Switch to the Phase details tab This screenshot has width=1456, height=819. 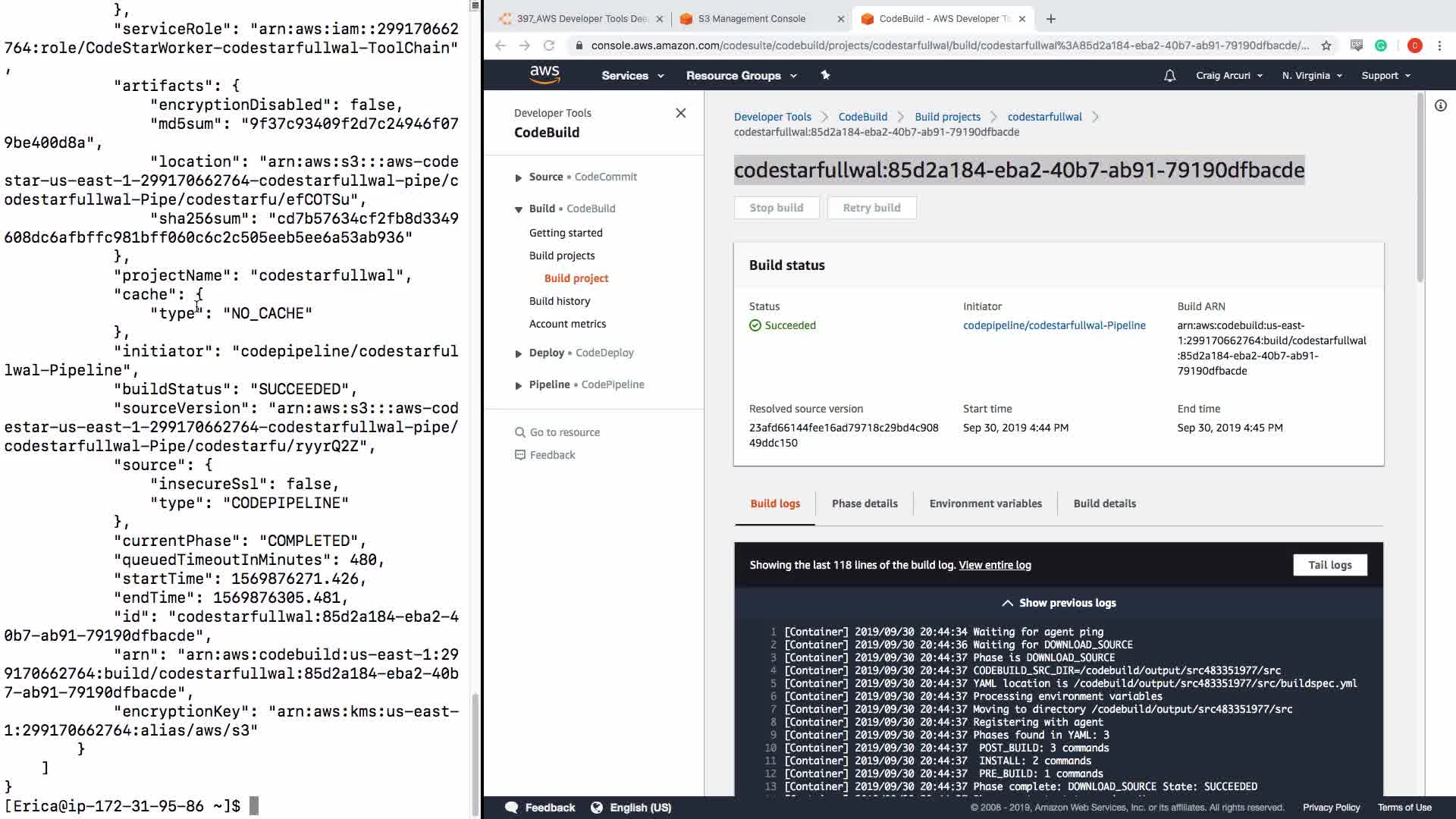point(864,504)
